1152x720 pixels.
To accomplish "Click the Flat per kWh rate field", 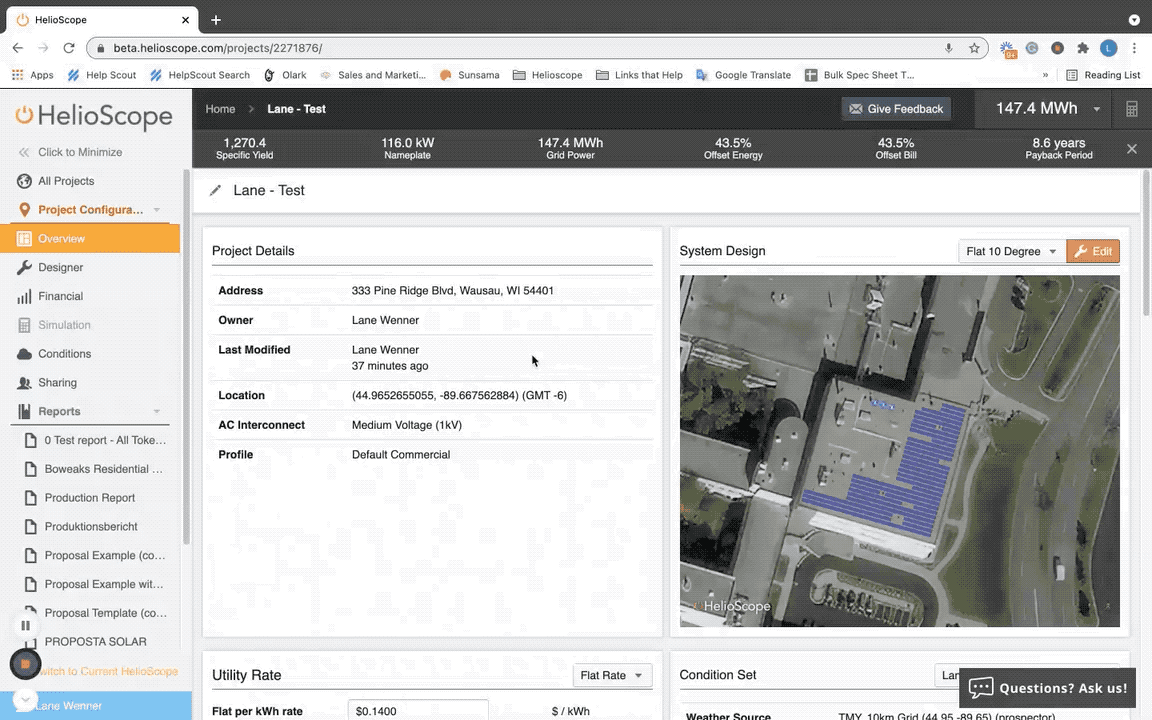I will [418, 710].
